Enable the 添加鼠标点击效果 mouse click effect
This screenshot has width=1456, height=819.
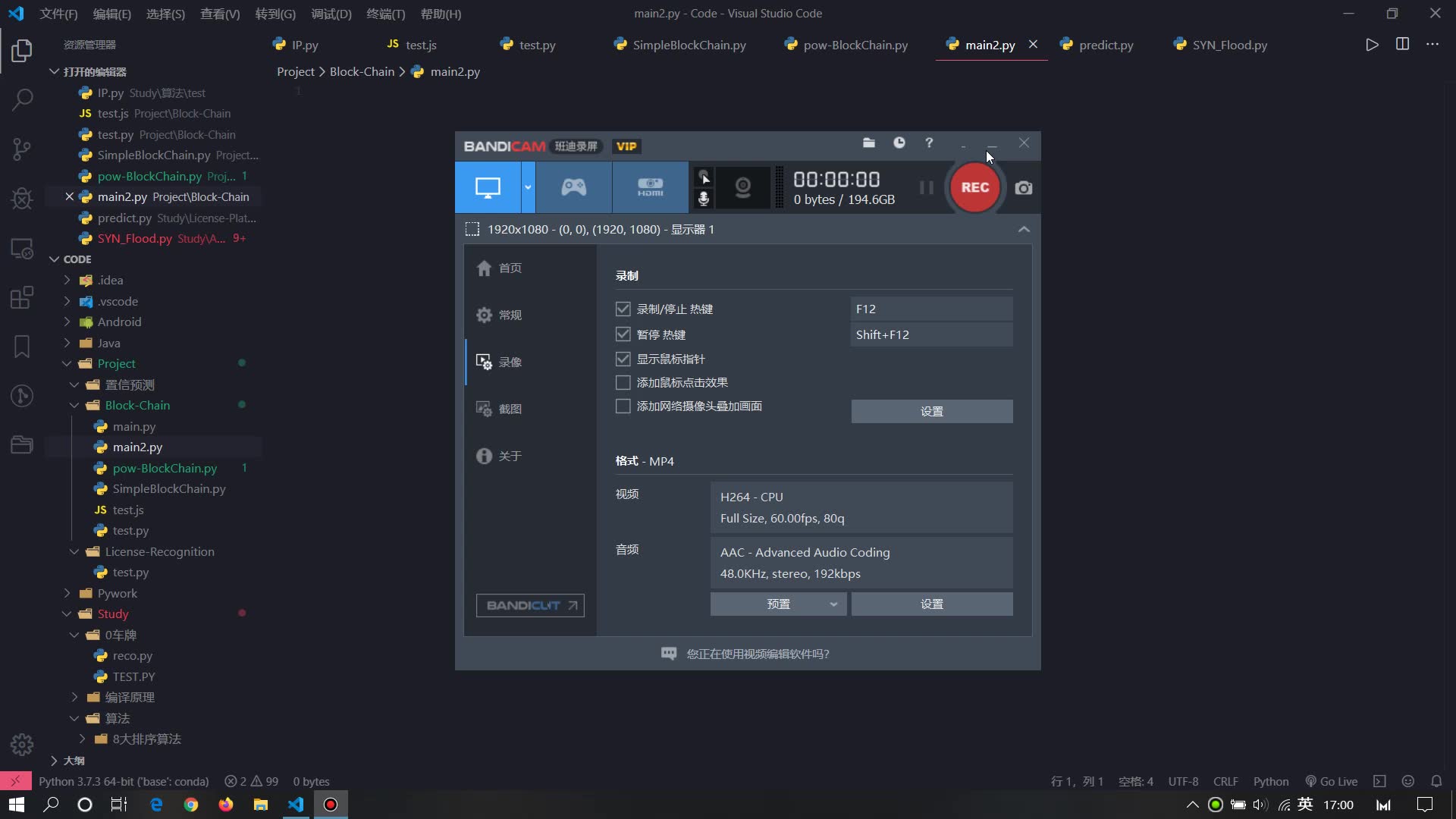coord(623,382)
